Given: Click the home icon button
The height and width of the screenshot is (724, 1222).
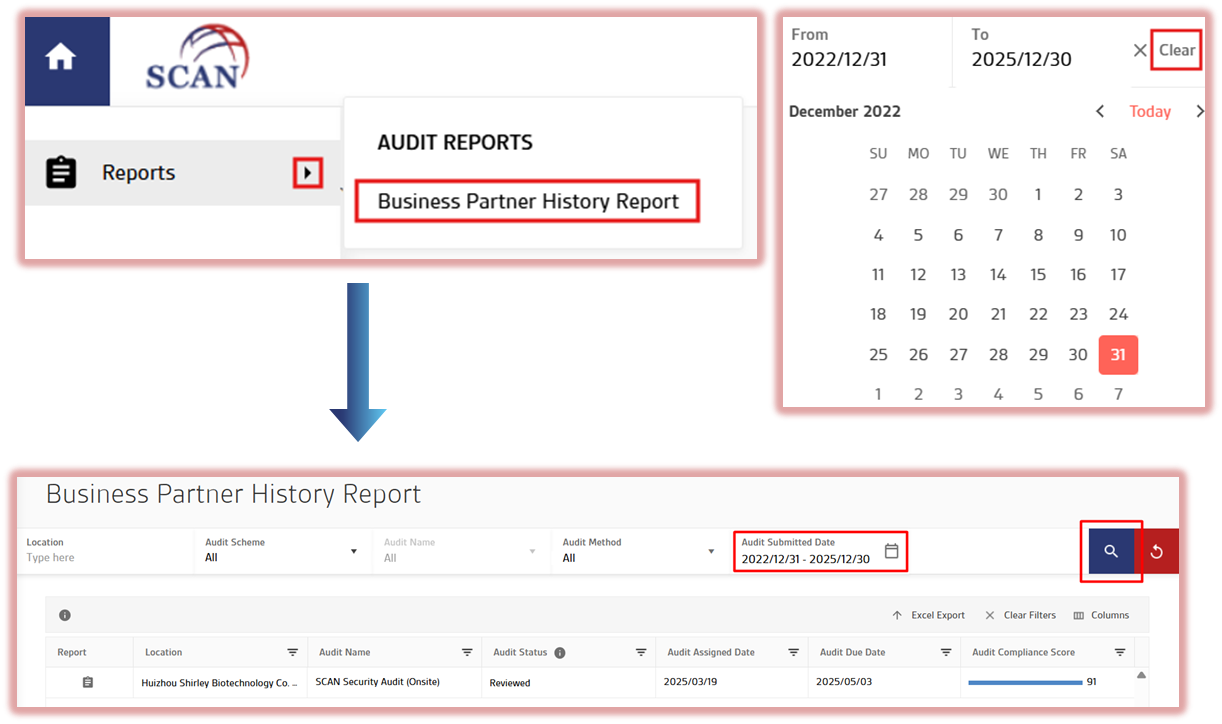Looking at the screenshot, I should 61,59.
